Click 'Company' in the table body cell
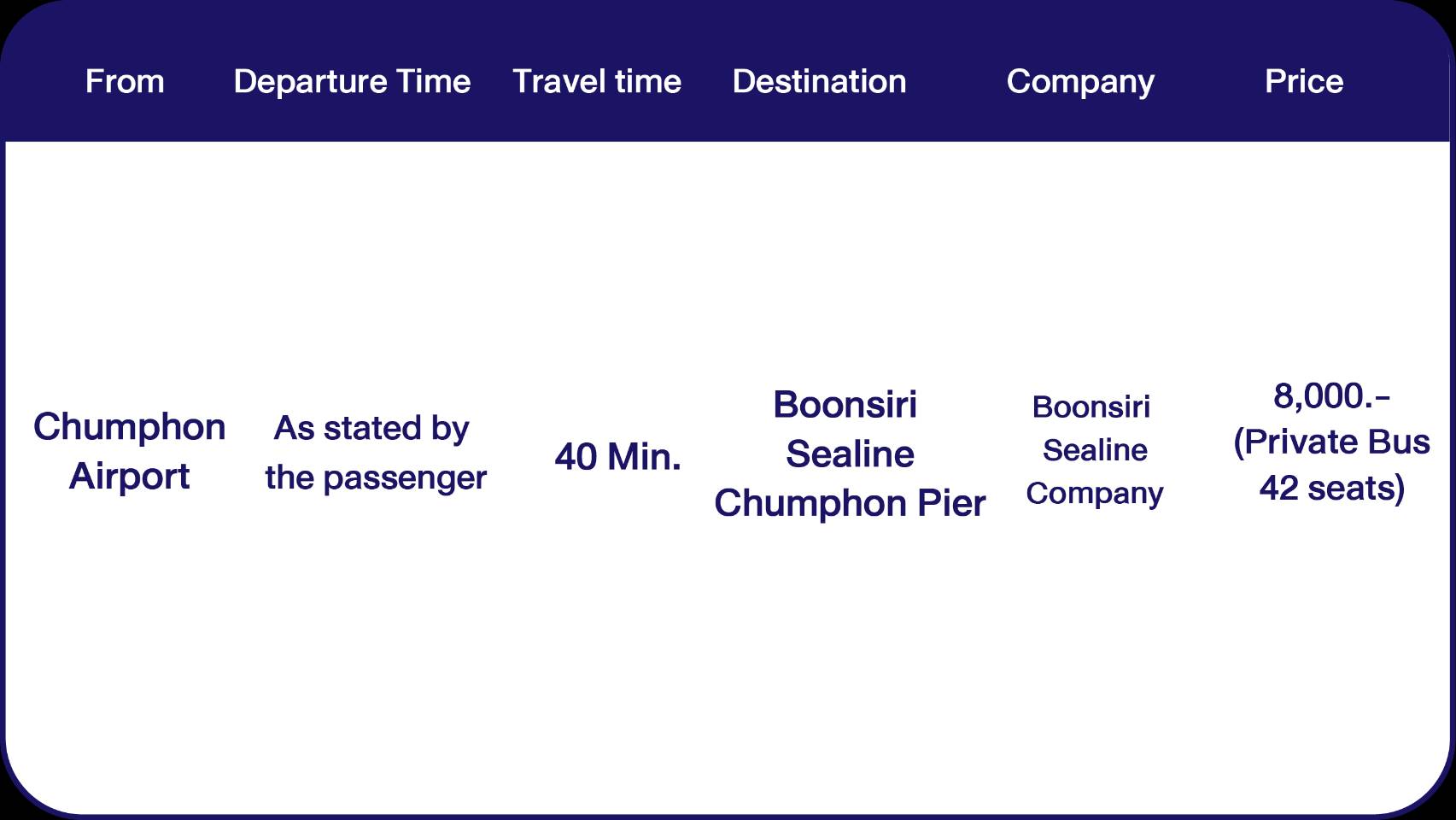The width and height of the screenshot is (1456, 820). point(1094,494)
